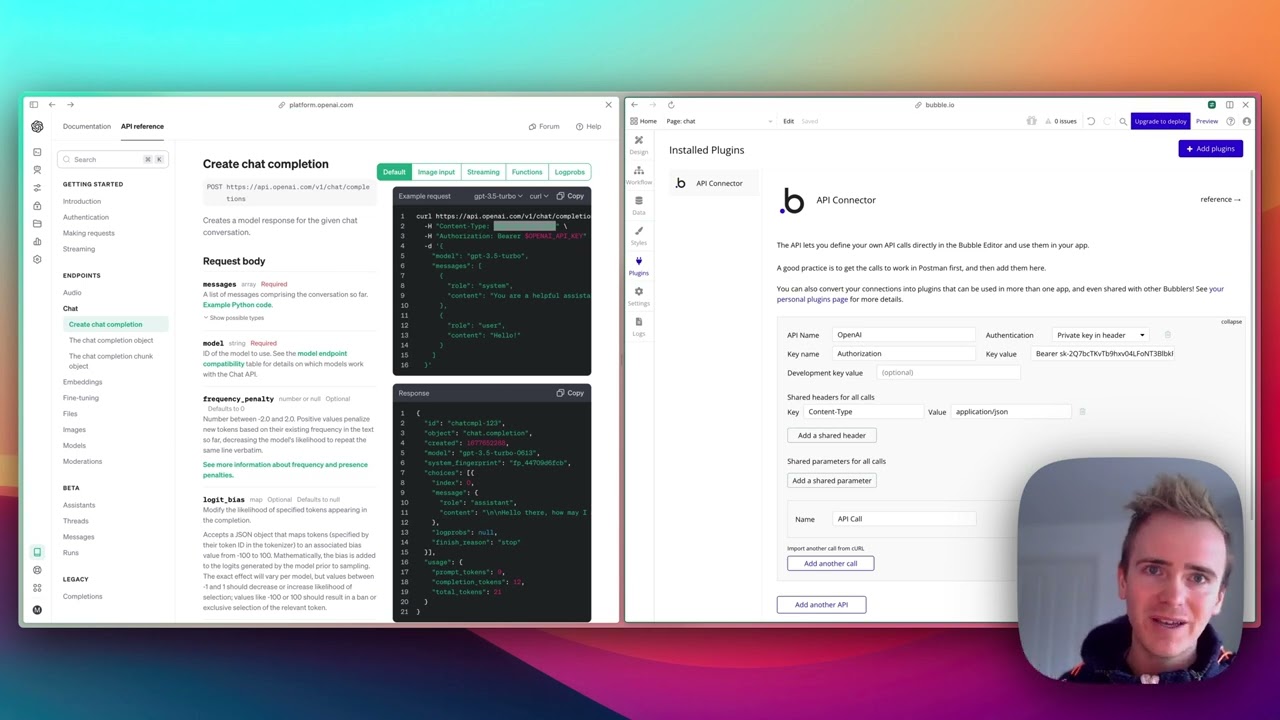This screenshot has height=720, width=1280.
Task: Open the Bubble account avatar icon
Action: (1246, 121)
